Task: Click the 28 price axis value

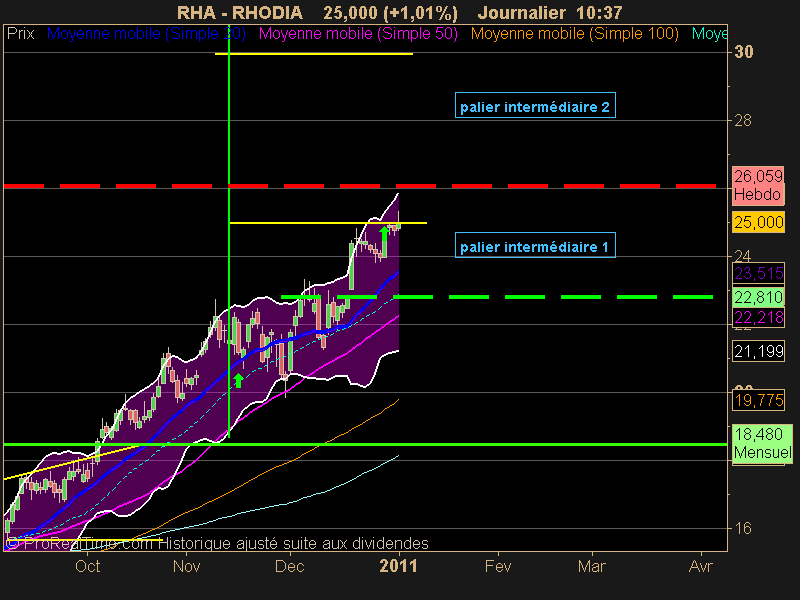Action: (743, 120)
